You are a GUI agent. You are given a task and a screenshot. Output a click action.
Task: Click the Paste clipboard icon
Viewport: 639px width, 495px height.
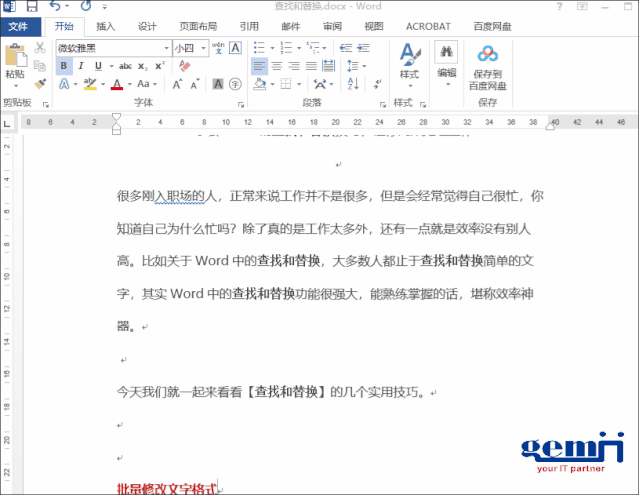pyautogui.click(x=15, y=56)
